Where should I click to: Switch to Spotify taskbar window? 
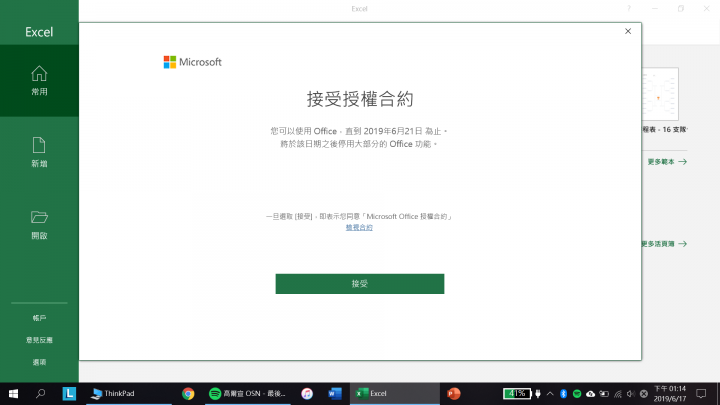pos(248,394)
